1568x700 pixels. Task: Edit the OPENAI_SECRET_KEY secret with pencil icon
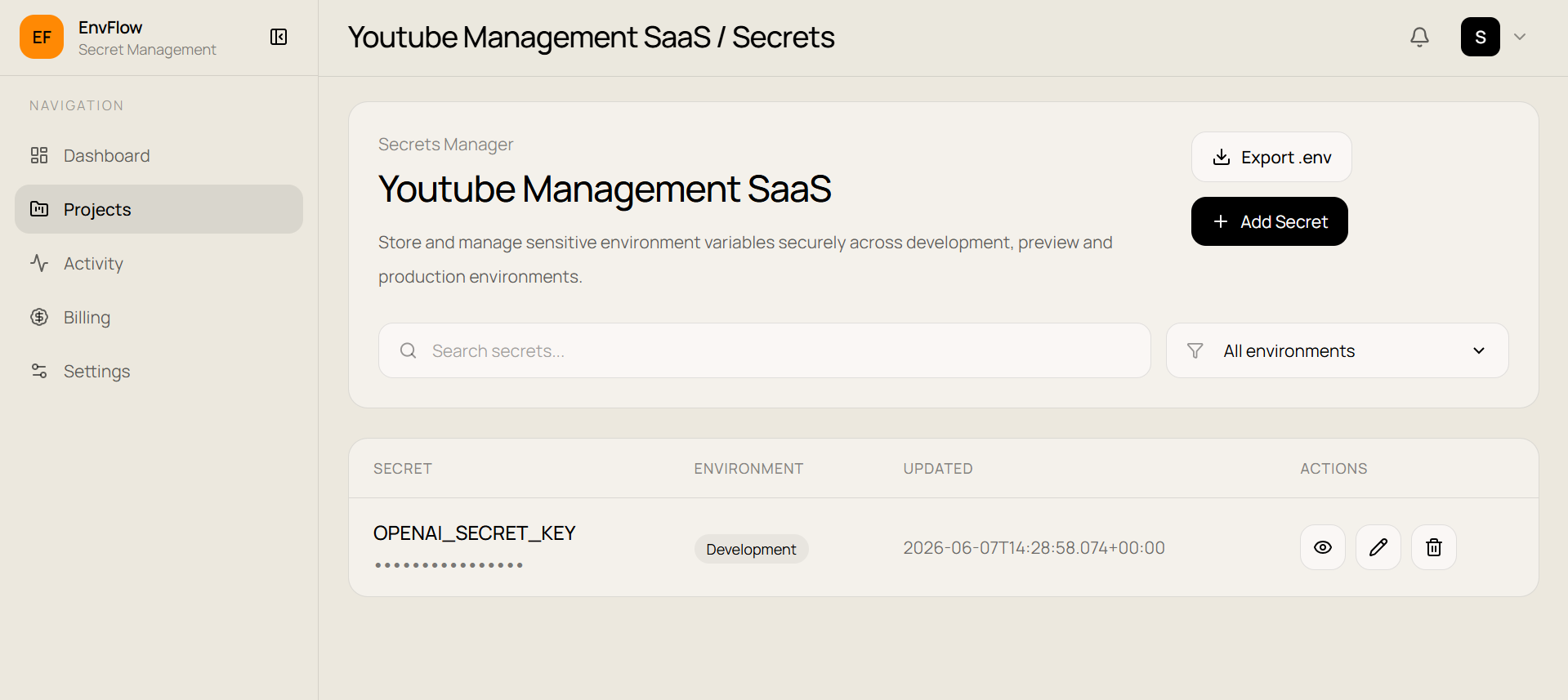point(1378,547)
